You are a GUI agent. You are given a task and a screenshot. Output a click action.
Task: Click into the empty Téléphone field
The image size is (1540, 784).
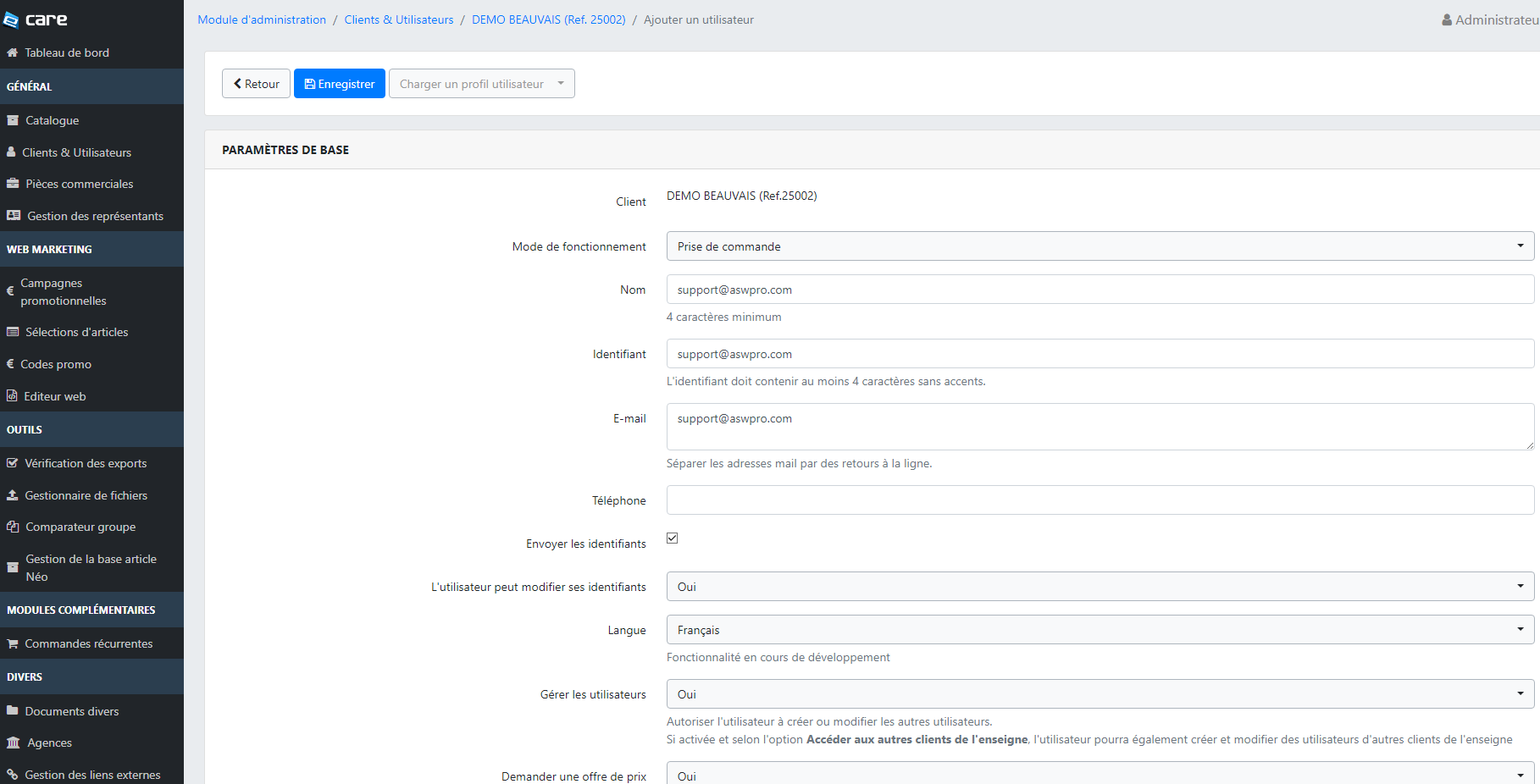pyautogui.click(x=1100, y=500)
